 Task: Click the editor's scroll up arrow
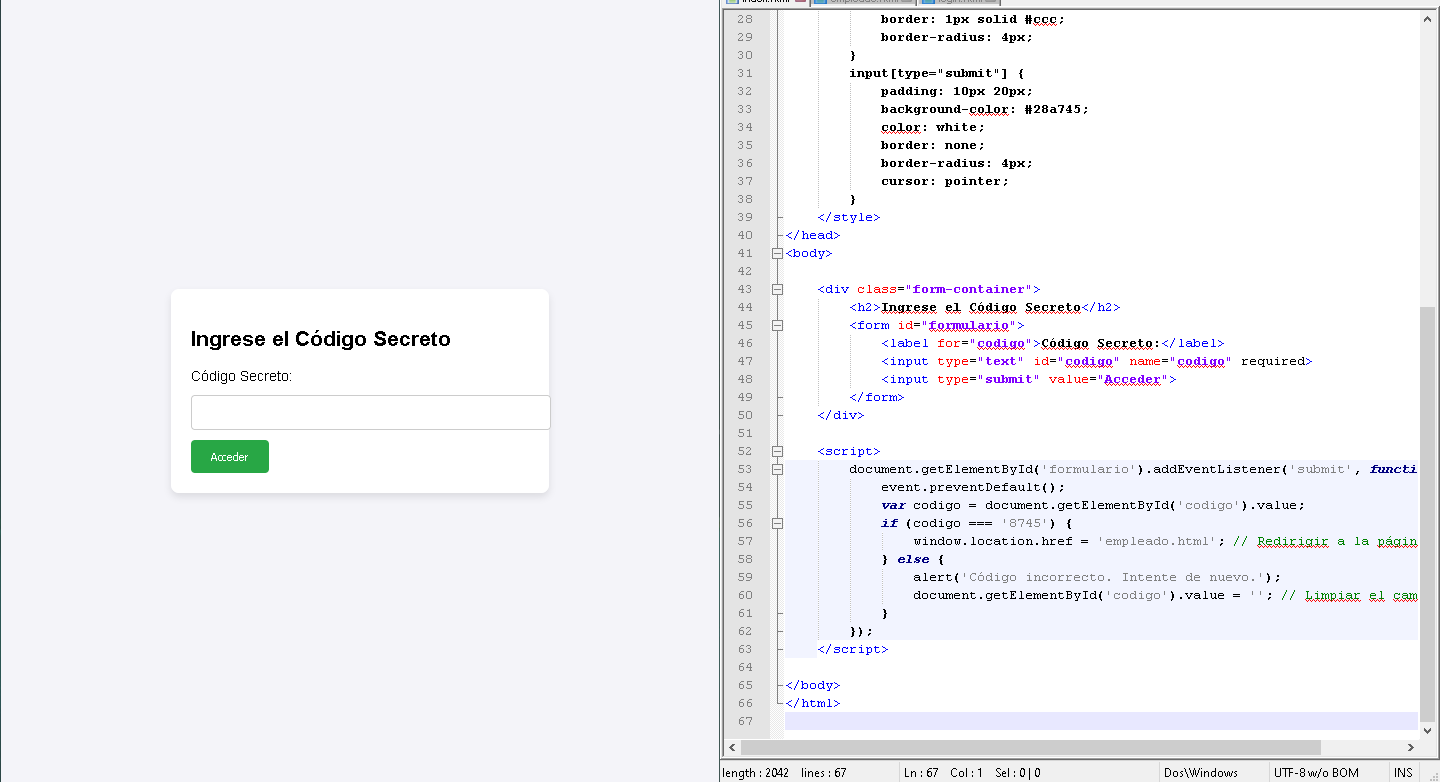tap(1428, 18)
